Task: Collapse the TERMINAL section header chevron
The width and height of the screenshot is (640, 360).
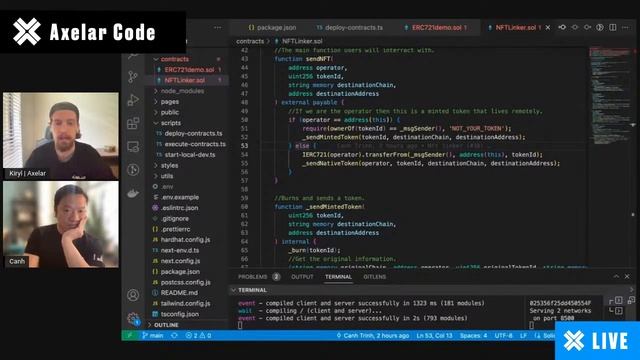Action: click(233, 290)
